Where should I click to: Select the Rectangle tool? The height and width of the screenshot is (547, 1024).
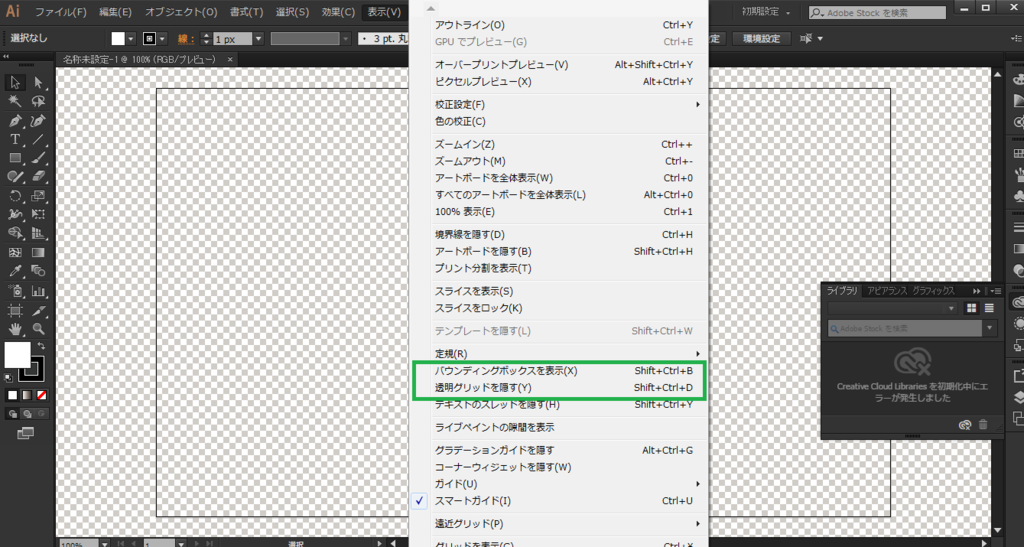coord(15,158)
